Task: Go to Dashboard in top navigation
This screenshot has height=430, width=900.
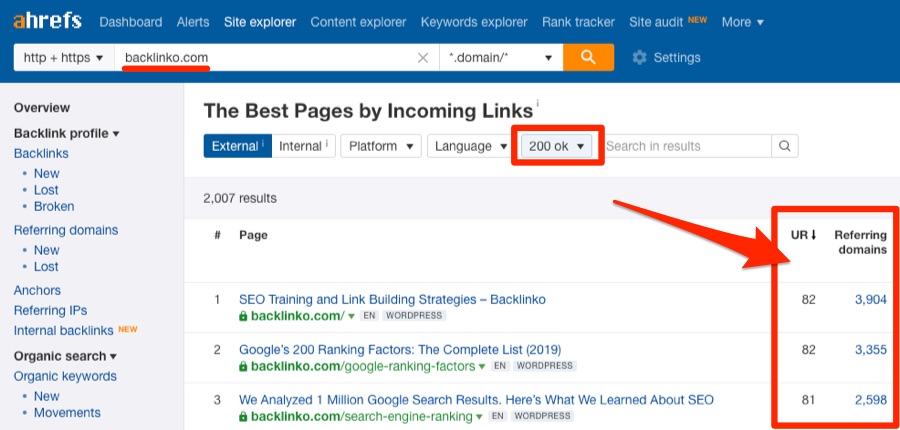Action: tap(131, 22)
